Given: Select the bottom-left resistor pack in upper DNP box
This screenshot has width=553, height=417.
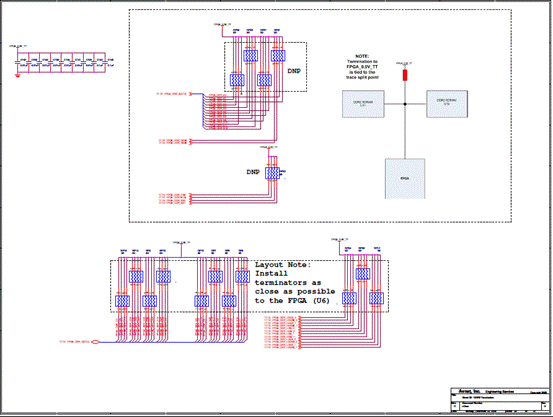Looking at the screenshot, I should point(237,80).
